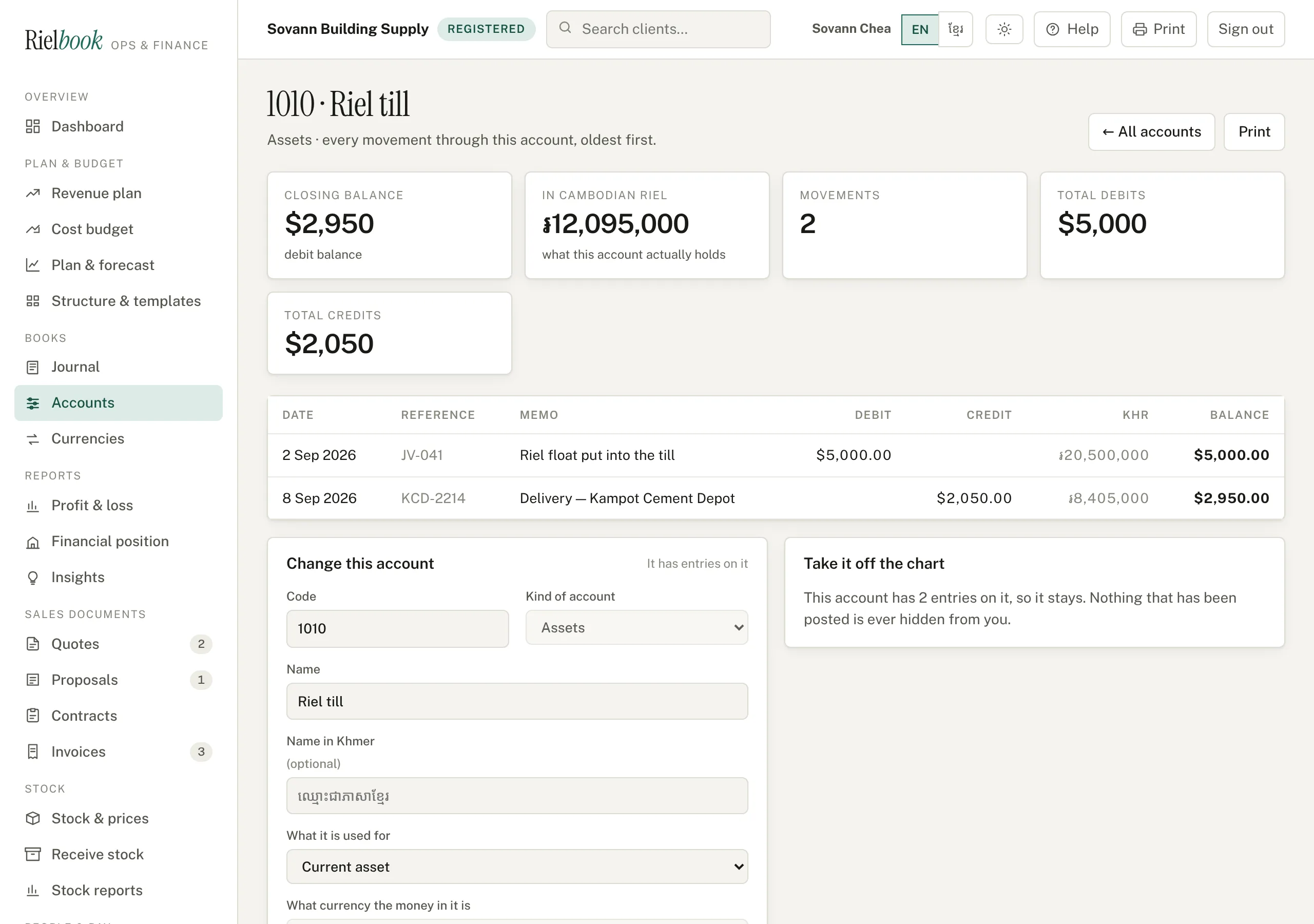Toggle light theme with the sun icon
This screenshot has width=1314, height=924.
1004,29
